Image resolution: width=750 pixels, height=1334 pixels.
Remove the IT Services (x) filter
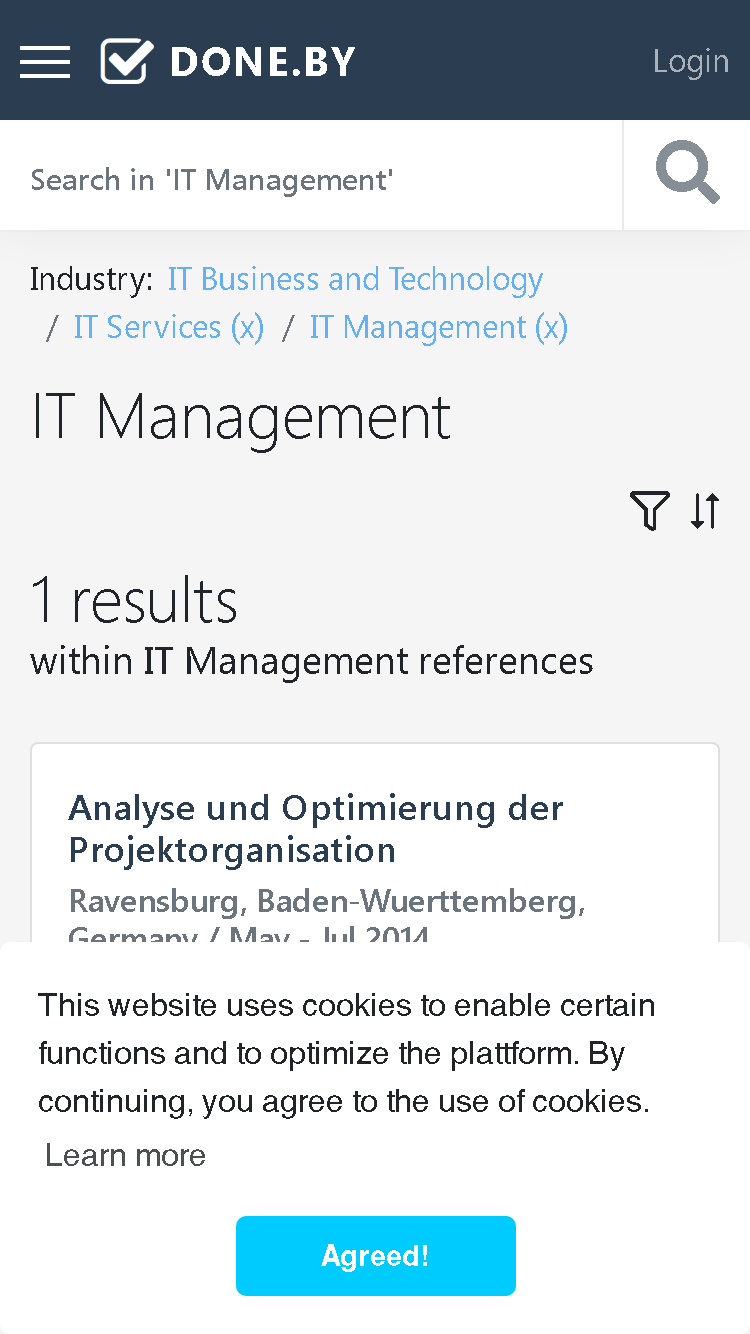point(169,327)
